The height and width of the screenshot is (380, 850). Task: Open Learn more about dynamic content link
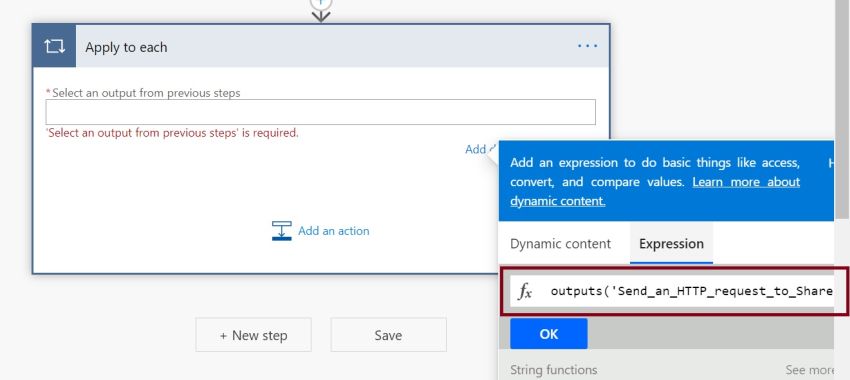[x=655, y=191]
